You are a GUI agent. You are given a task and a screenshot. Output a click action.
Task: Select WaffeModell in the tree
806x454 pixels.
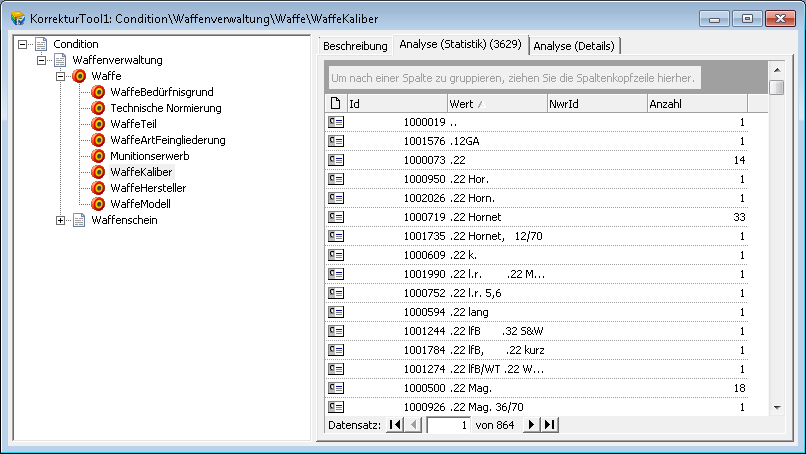tap(140, 204)
